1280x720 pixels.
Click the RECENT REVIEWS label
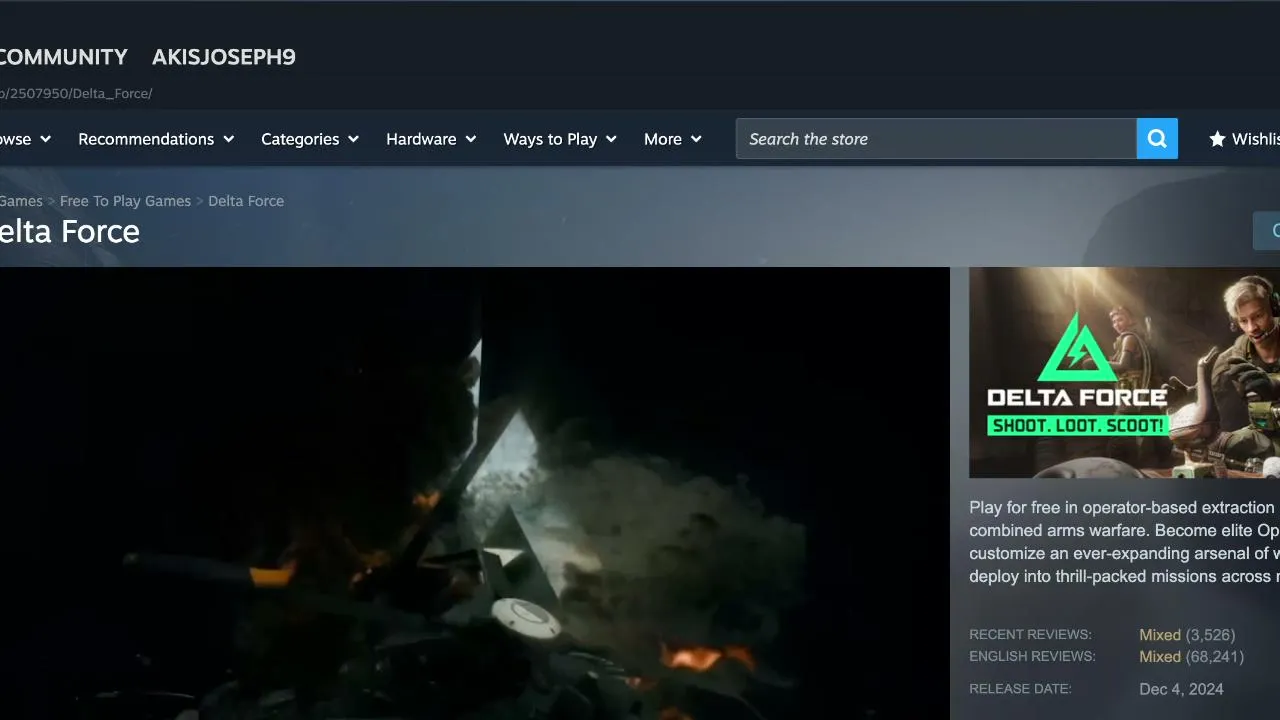(x=1030, y=635)
